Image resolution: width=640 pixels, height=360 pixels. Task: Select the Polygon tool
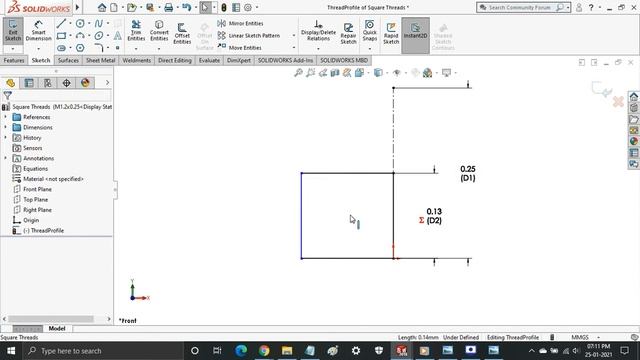coord(80,48)
